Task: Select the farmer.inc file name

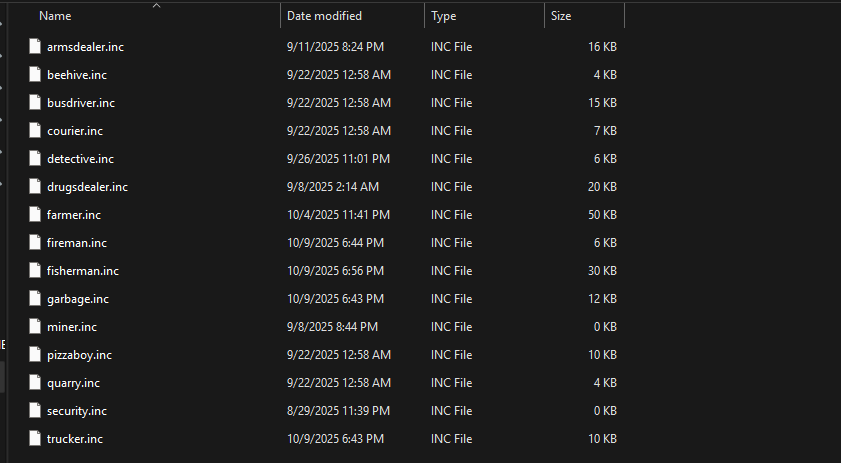Action: [74, 215]
